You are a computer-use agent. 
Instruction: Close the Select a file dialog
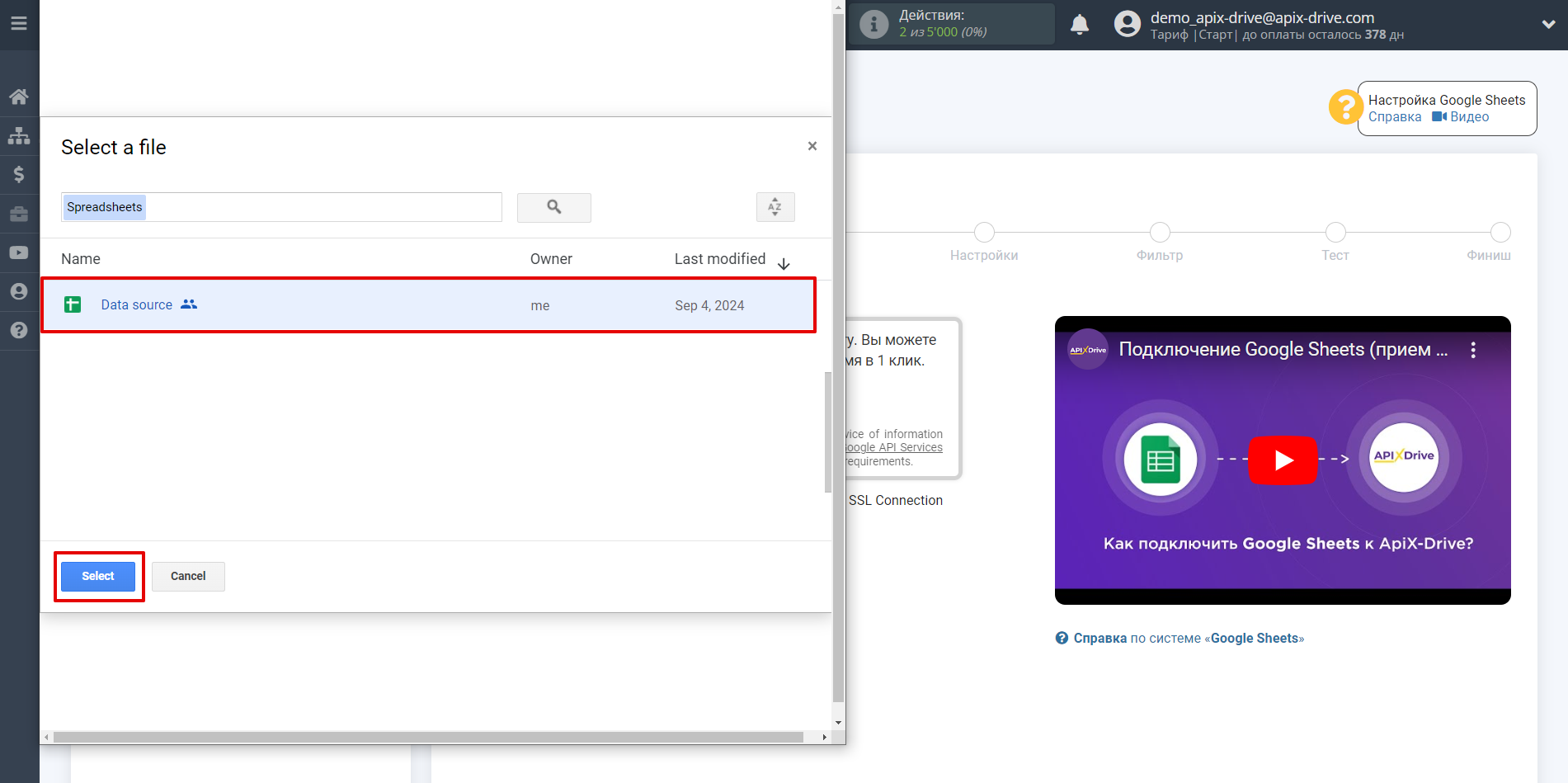(x=812, y=146)
